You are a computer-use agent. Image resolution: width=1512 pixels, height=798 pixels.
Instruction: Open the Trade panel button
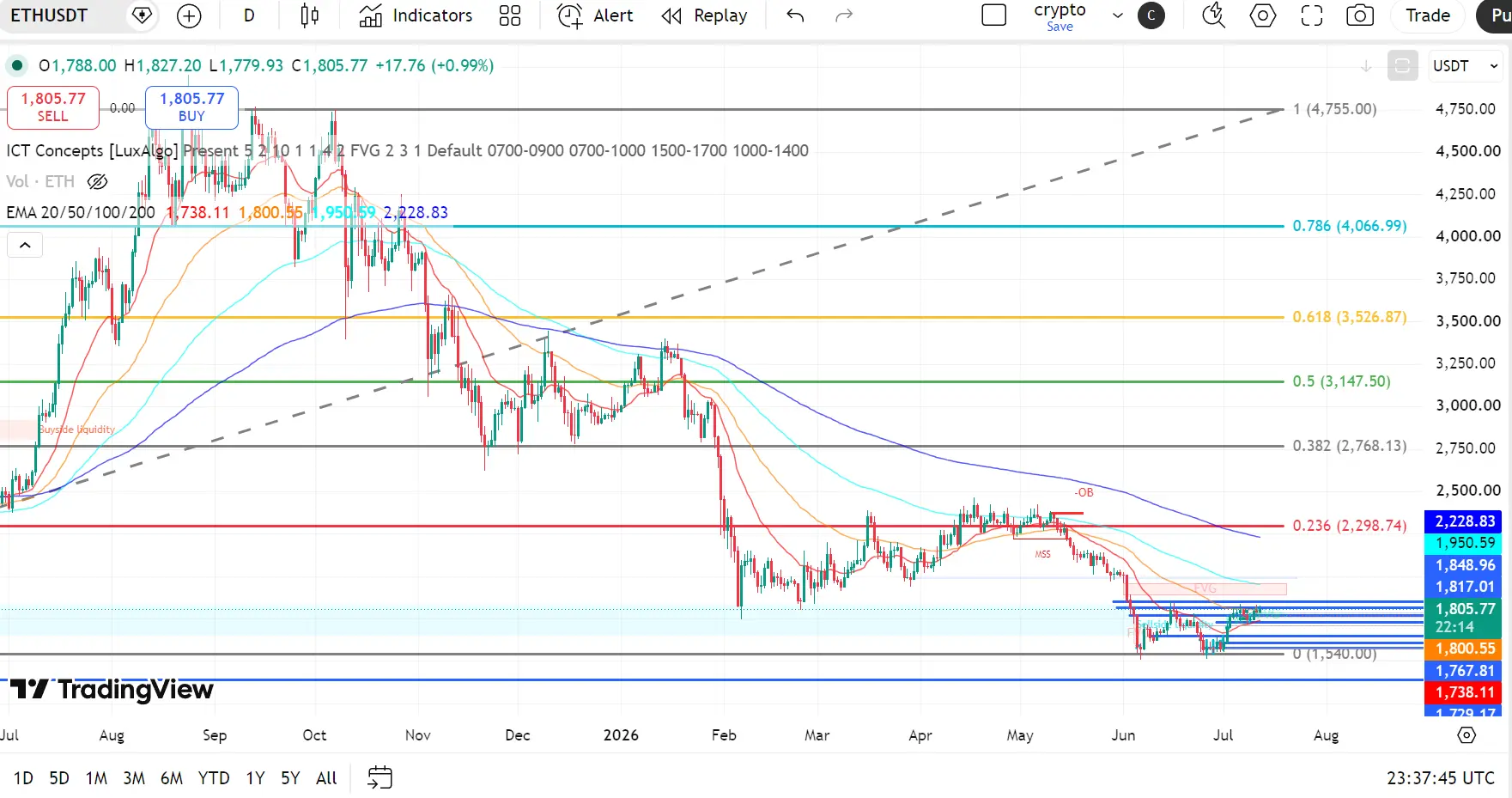pyautogui.click(x=1428, y=15)
